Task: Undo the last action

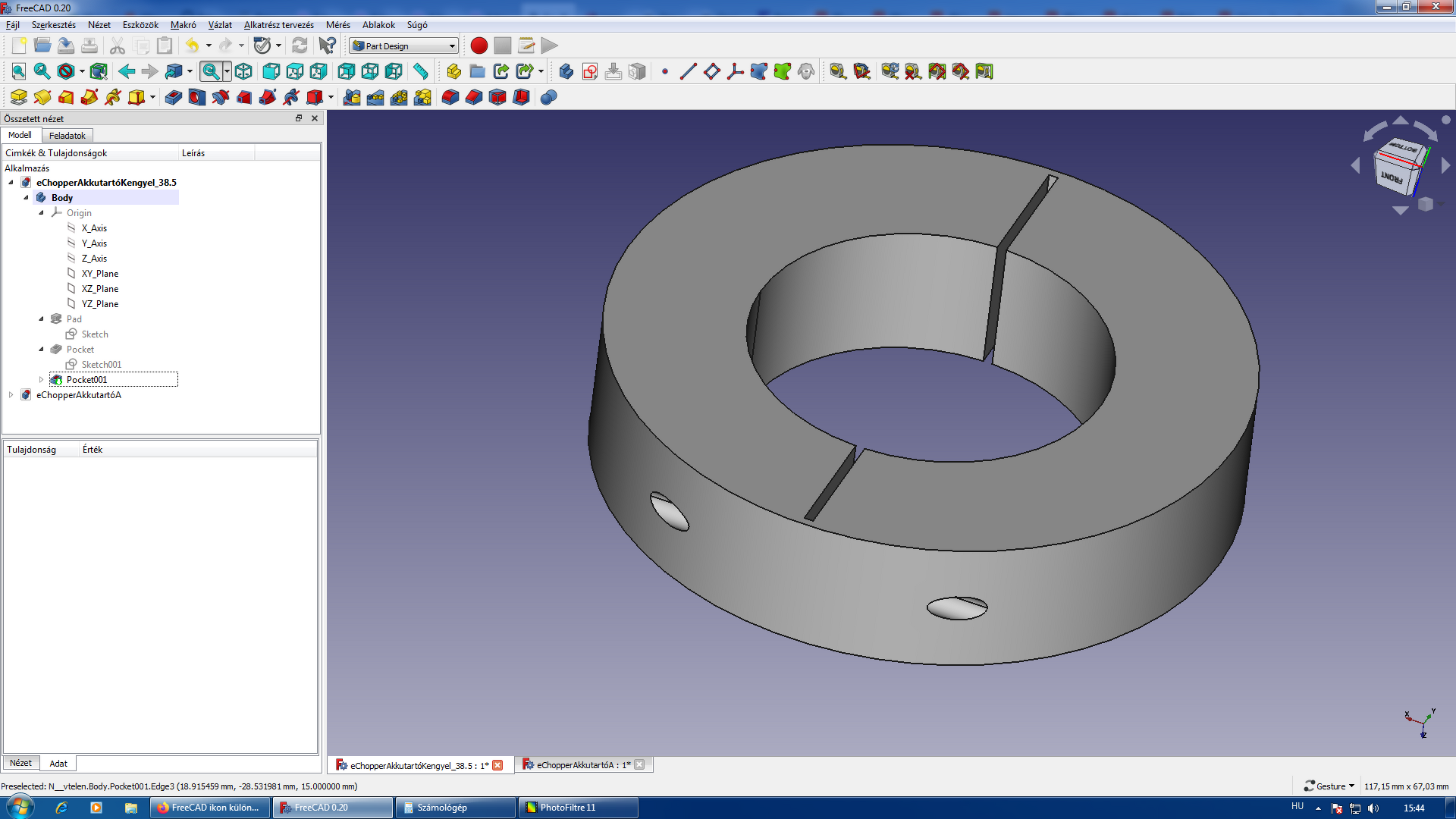Action: [192, 45]
